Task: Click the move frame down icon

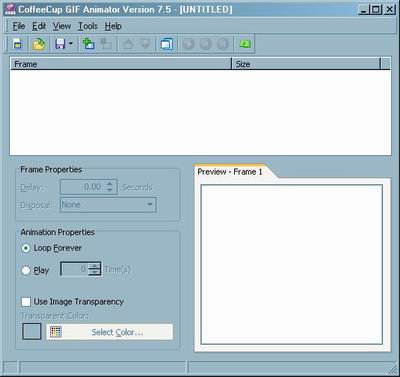Action: click(145, 44)
